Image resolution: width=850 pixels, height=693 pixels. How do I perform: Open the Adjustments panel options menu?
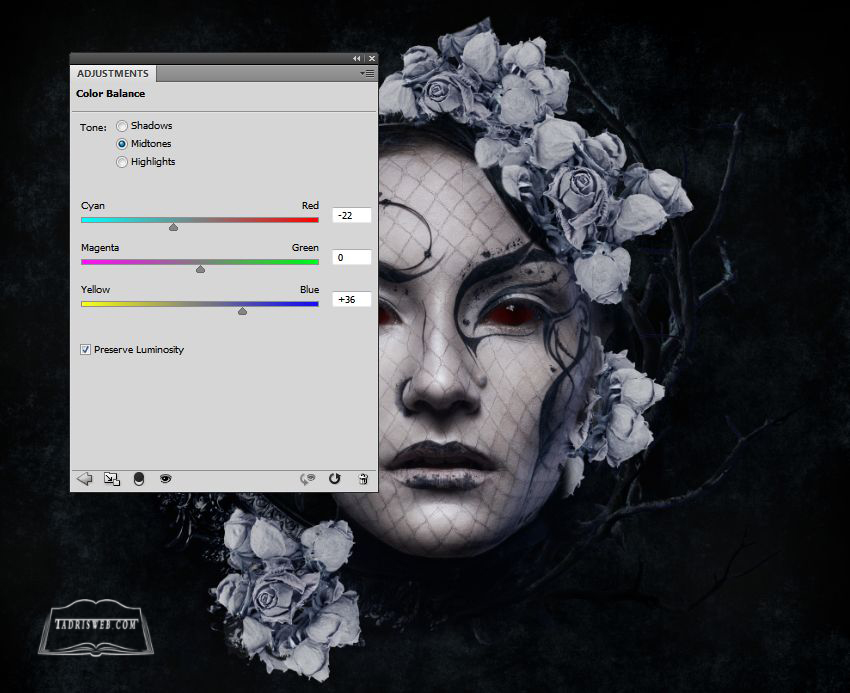pyautogui.click(x=367, y=74)
